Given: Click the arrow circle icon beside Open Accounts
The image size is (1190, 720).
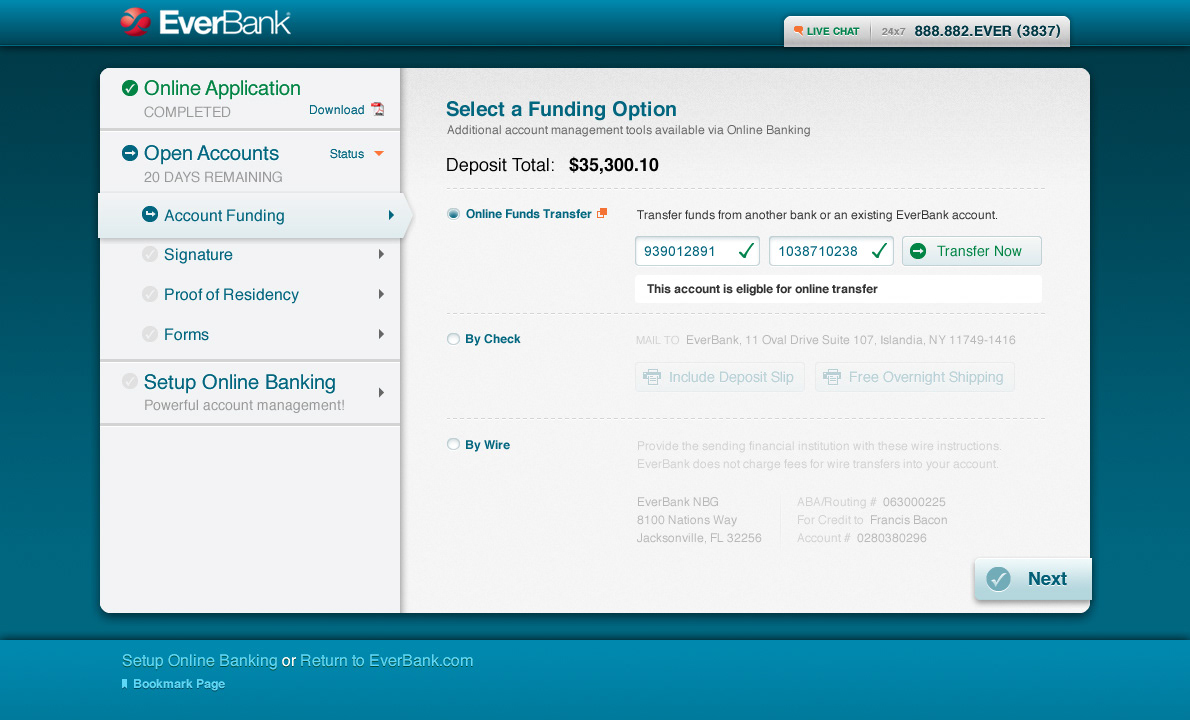Looking at the screenshot, I should coord(130,153).
